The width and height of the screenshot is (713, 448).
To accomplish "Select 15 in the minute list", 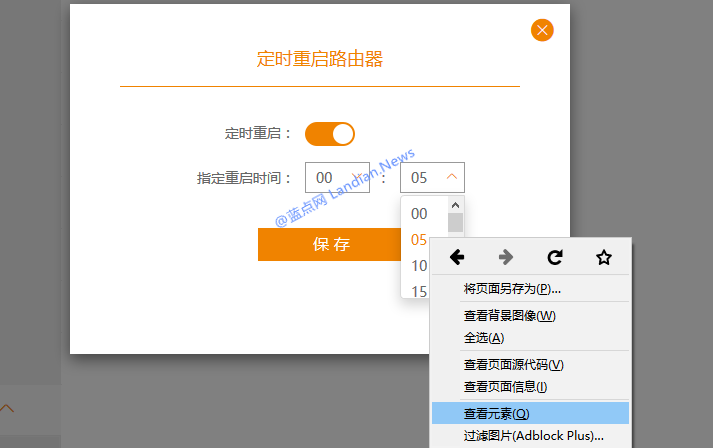I will (x=419, y=291).
